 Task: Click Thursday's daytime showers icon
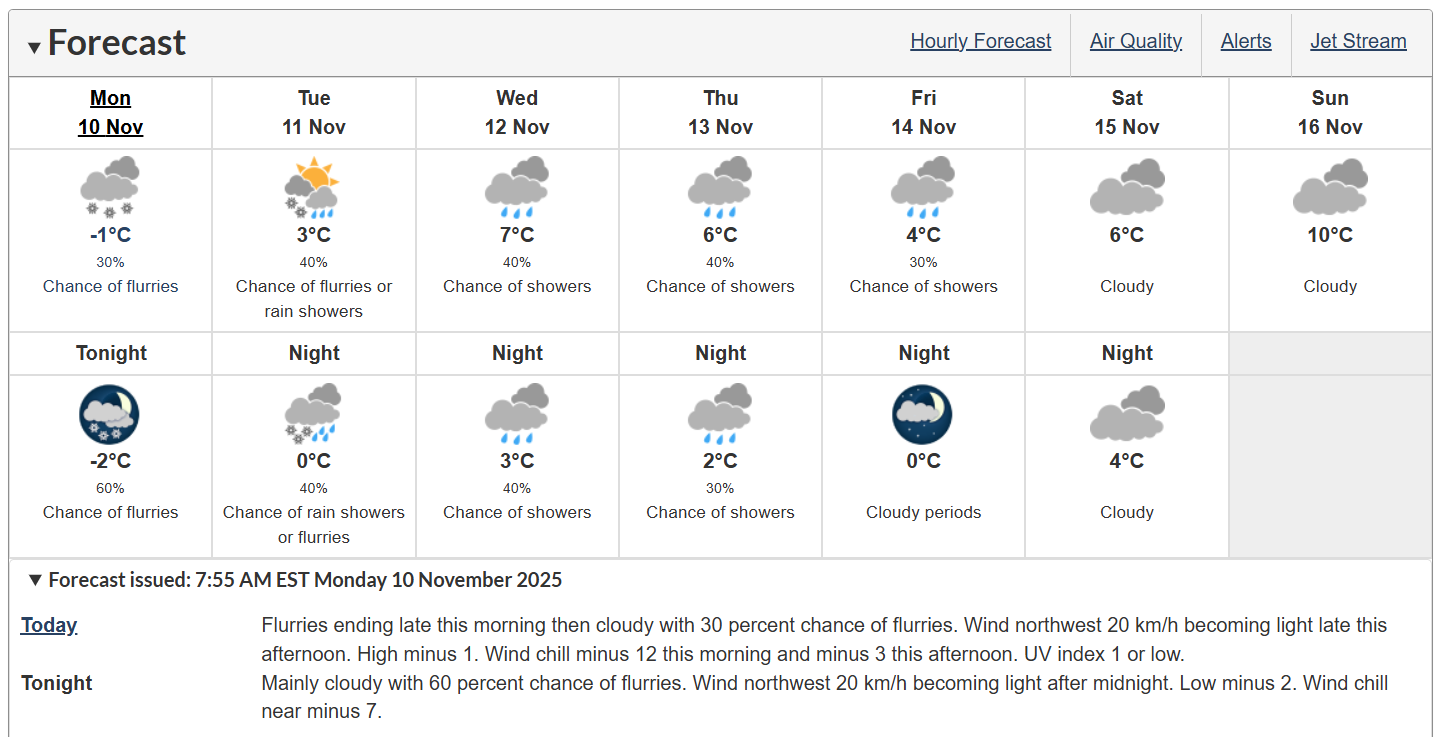(720, 187)
